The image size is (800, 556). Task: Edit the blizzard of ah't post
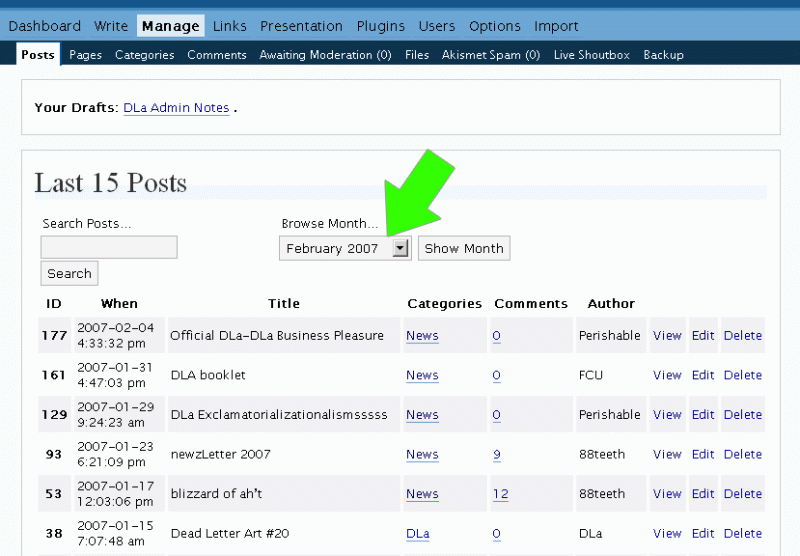click(x=703, y=493)
